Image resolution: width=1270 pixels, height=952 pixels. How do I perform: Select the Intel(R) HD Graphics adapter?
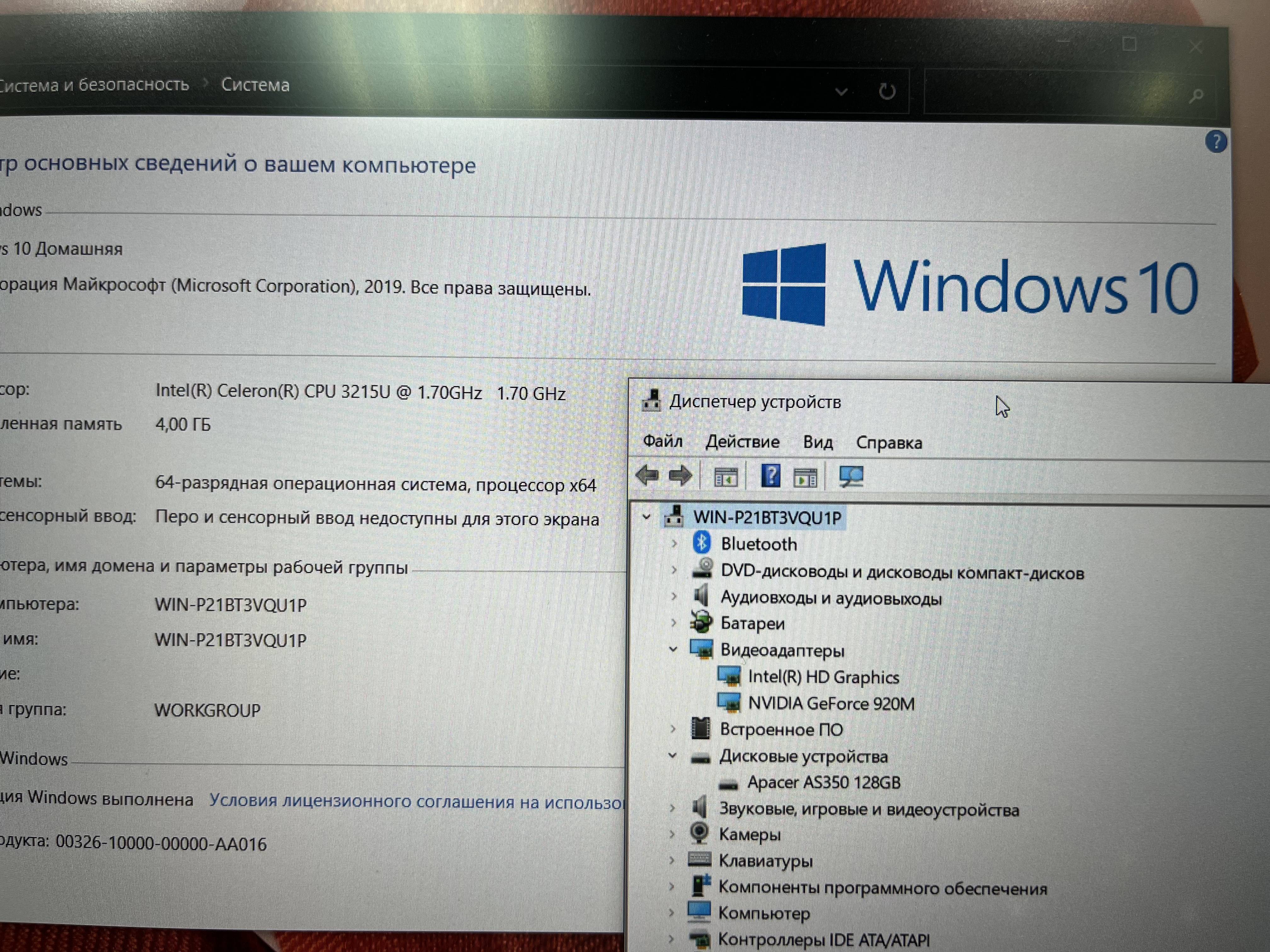coord(823,677)
